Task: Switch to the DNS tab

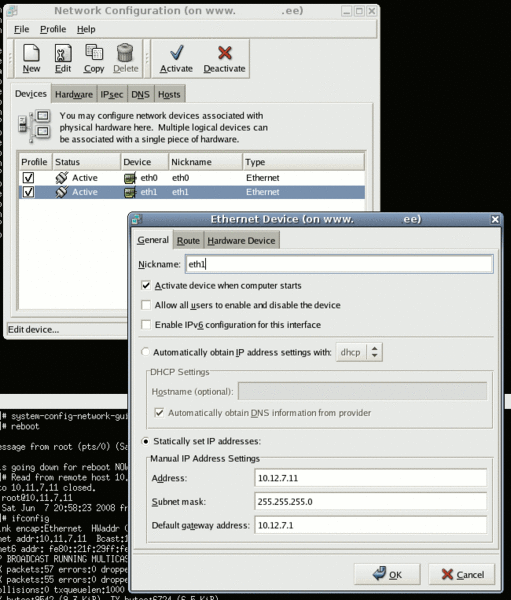Action: click(140, 95)
